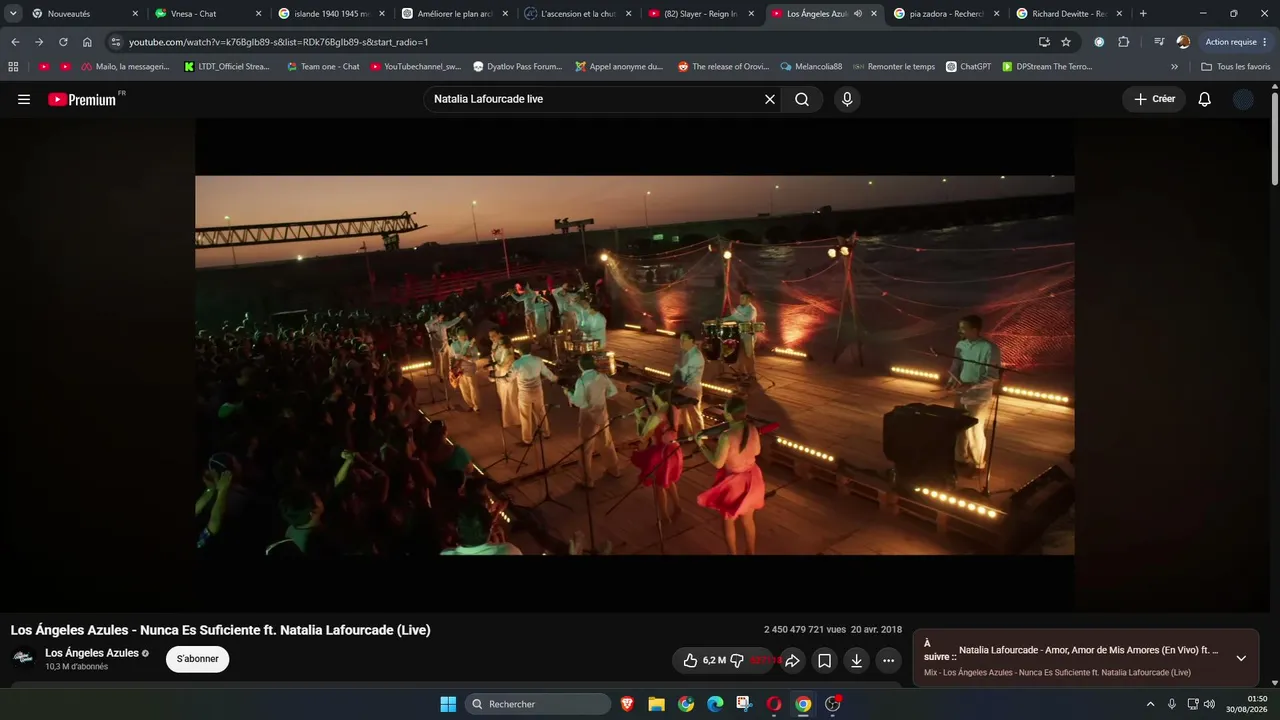Click the Action requise button

coord(1237,42)
